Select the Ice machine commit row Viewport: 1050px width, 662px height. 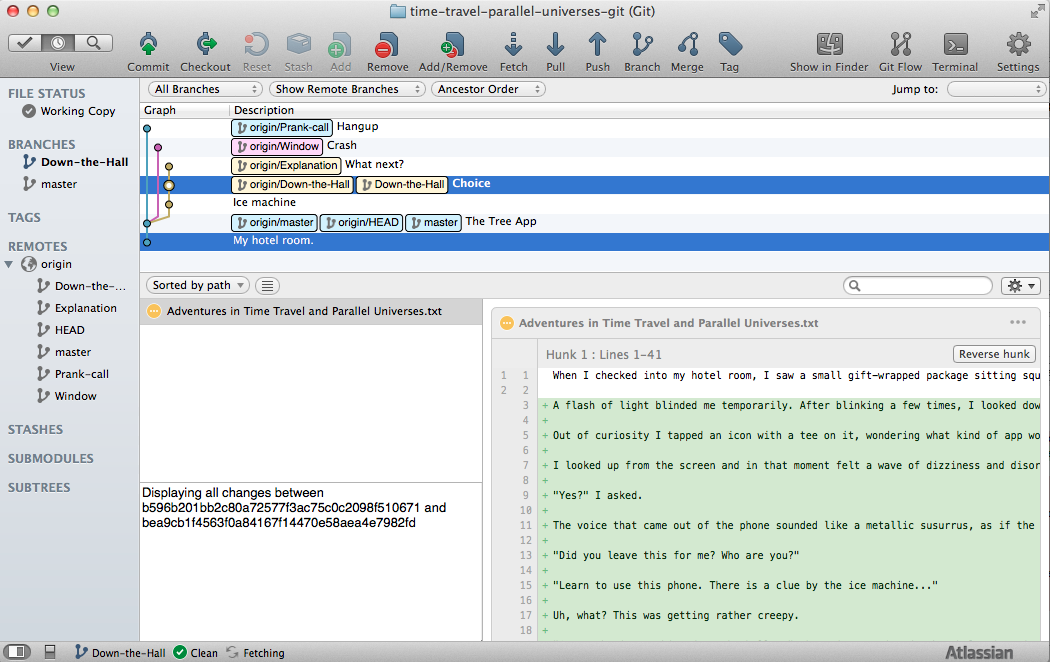tap(595, 203)
